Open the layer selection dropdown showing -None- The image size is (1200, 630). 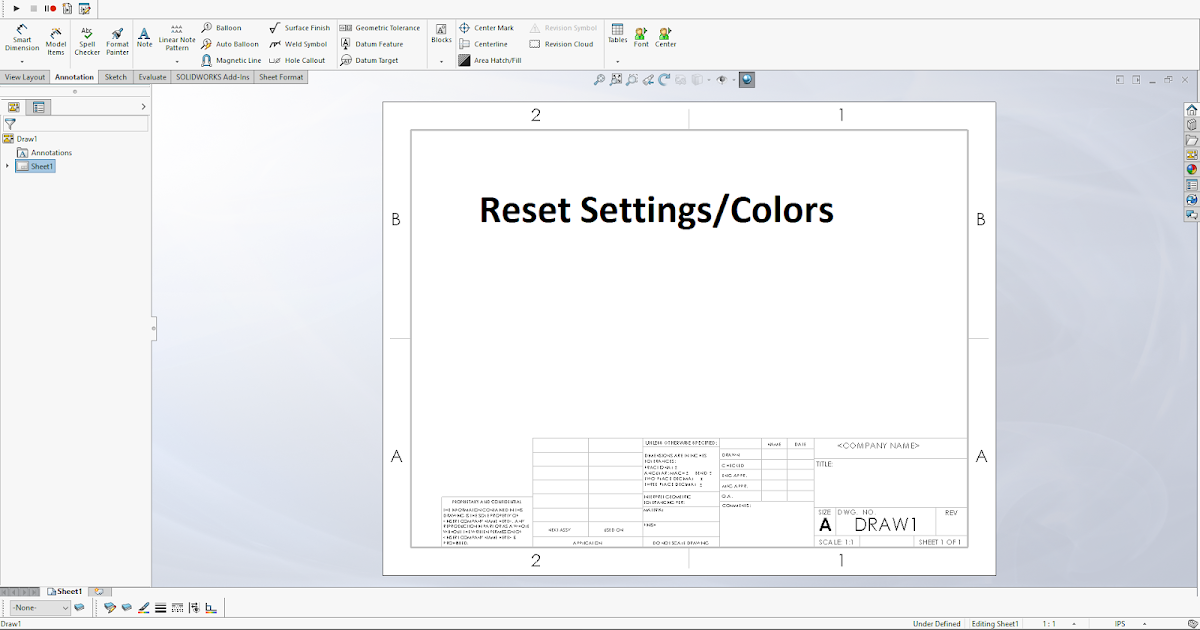click(x=38, y=607)
